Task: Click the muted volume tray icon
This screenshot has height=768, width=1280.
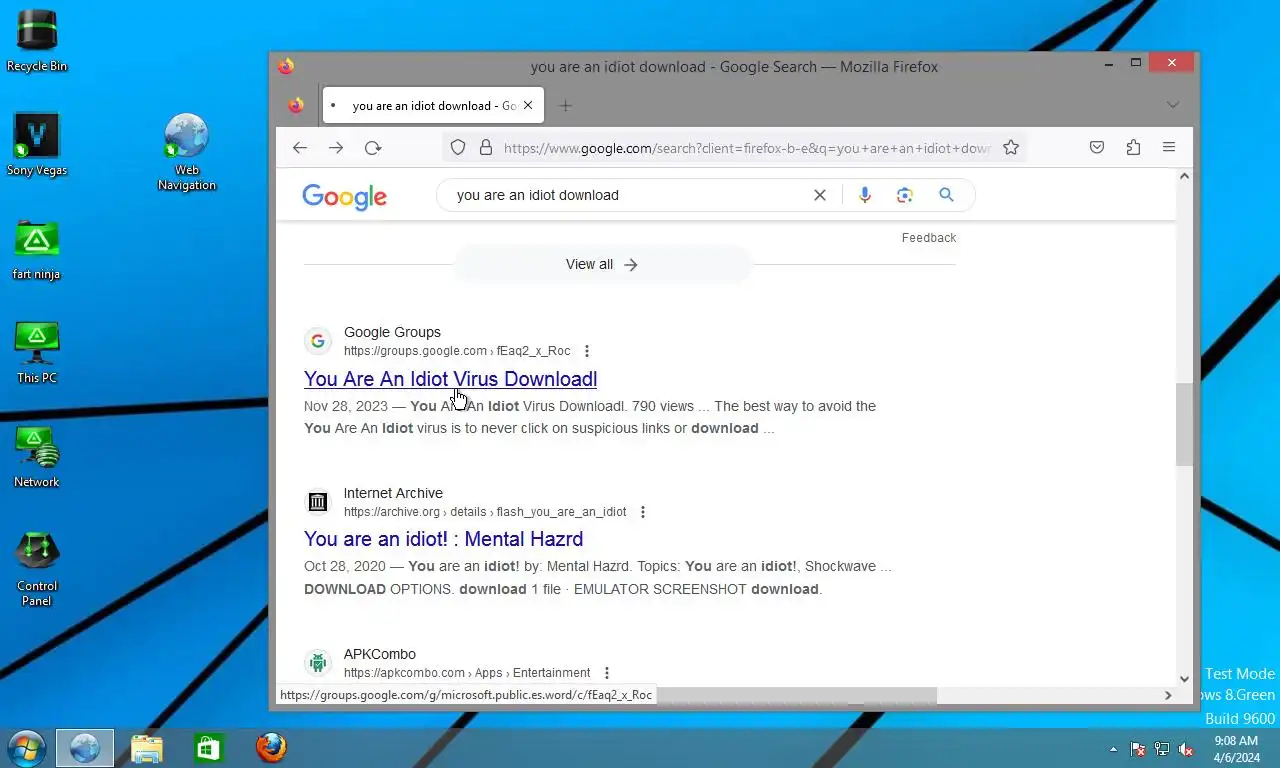Action: (1186, 749)
